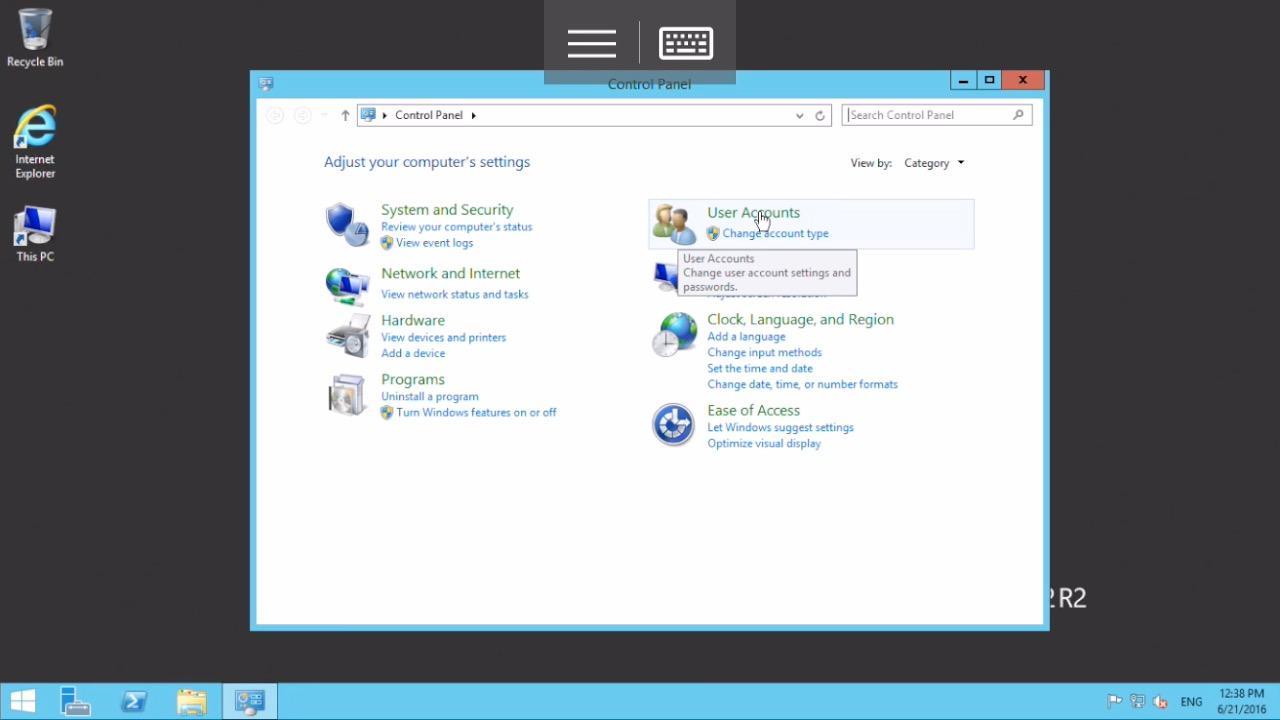
Task: Open the hamburger menu overlay icon
Action: pos(592,43)
